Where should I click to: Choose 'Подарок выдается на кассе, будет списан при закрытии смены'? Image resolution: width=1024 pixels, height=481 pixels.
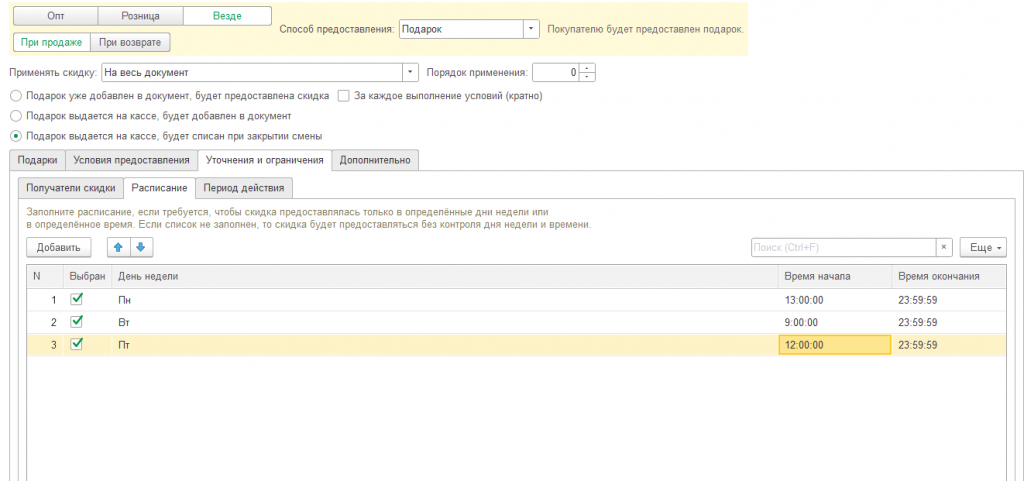(16, 136)
